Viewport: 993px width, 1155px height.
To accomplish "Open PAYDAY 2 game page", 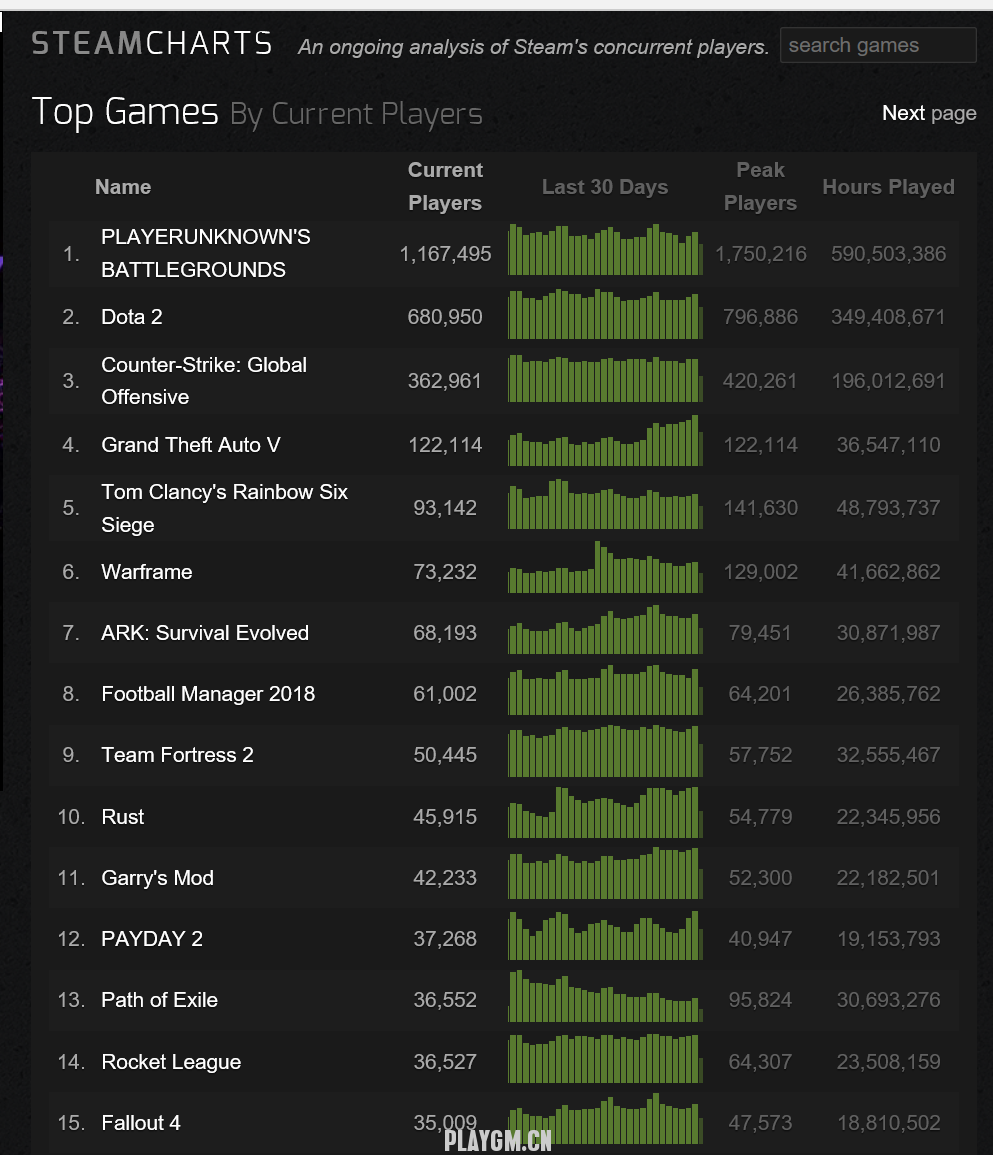I will [x=152, y=939].
